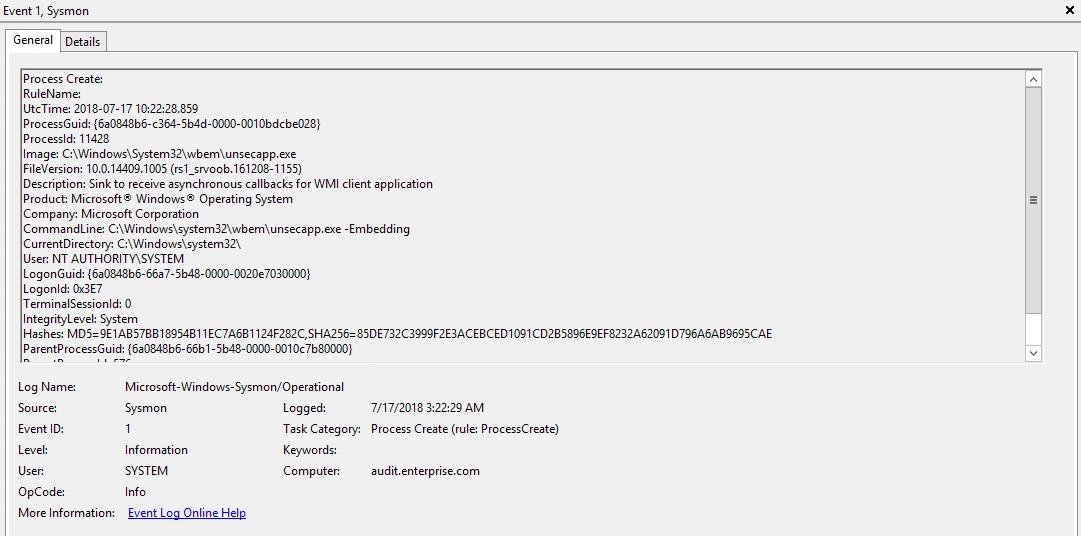Viewport: 1081px width, 536px height.
Task: Click the ProcessGuid line in event text
Action: pyautogui.click(x=172, y=124)
